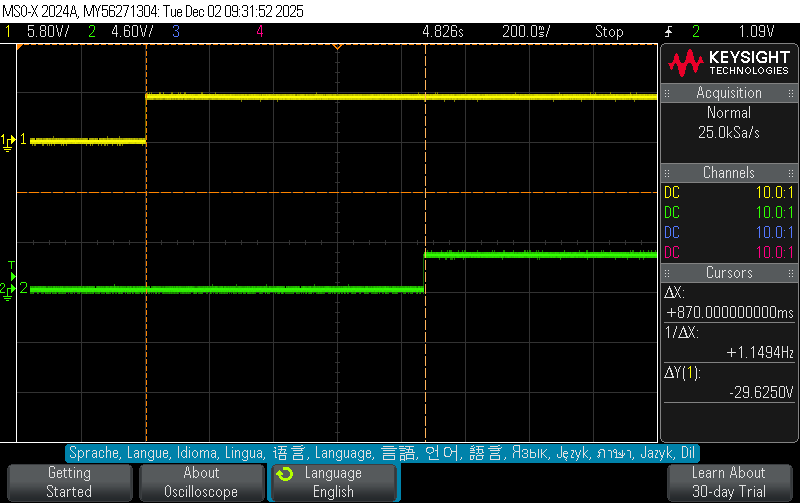Click the 4.826s time delay value
The width and height of the screenshot is (800, 503).
point(443,32)
